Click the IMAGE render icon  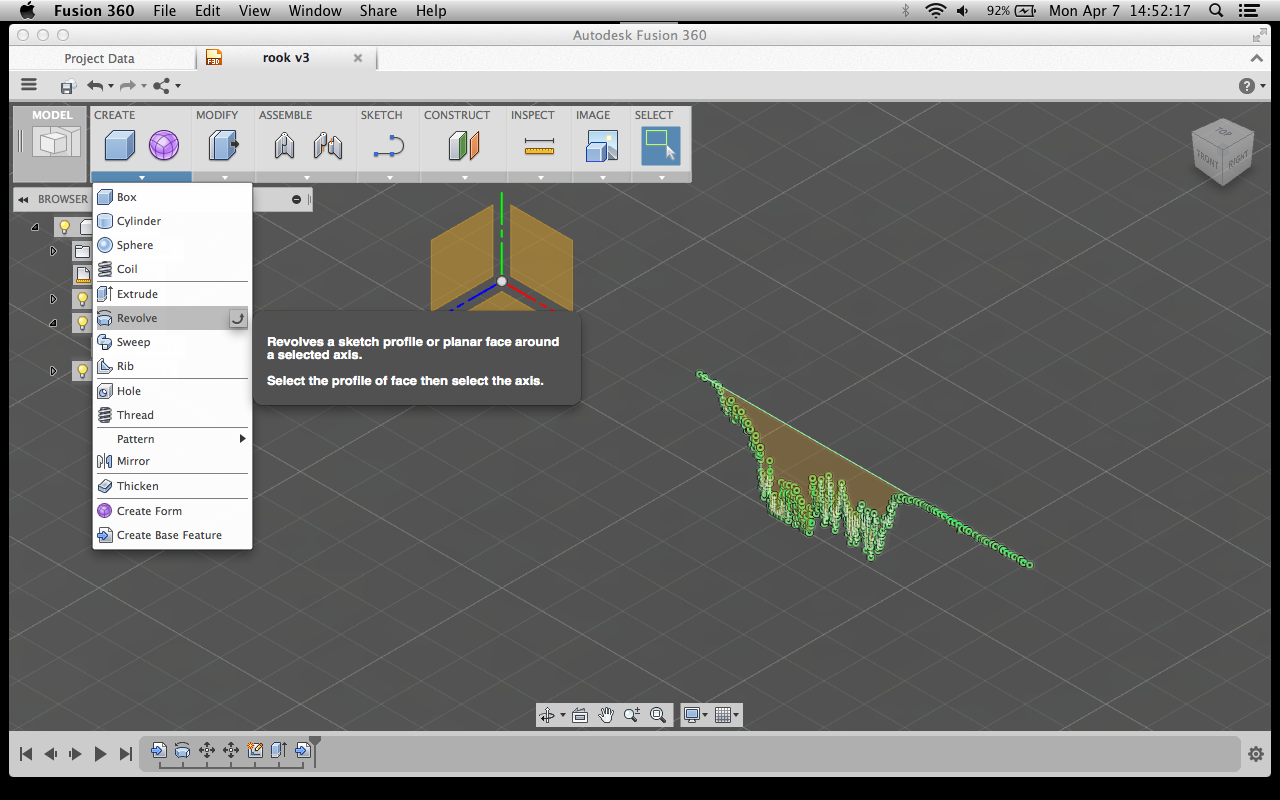pyautogui.click(x=602, y=146)
